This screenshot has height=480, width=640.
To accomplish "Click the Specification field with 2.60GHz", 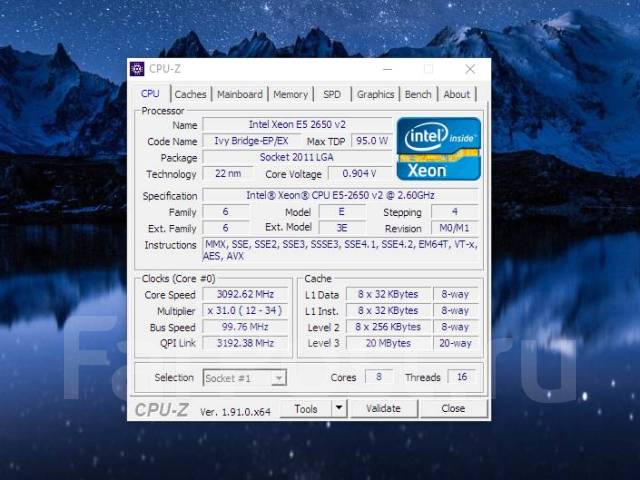I will coord(340,195).
